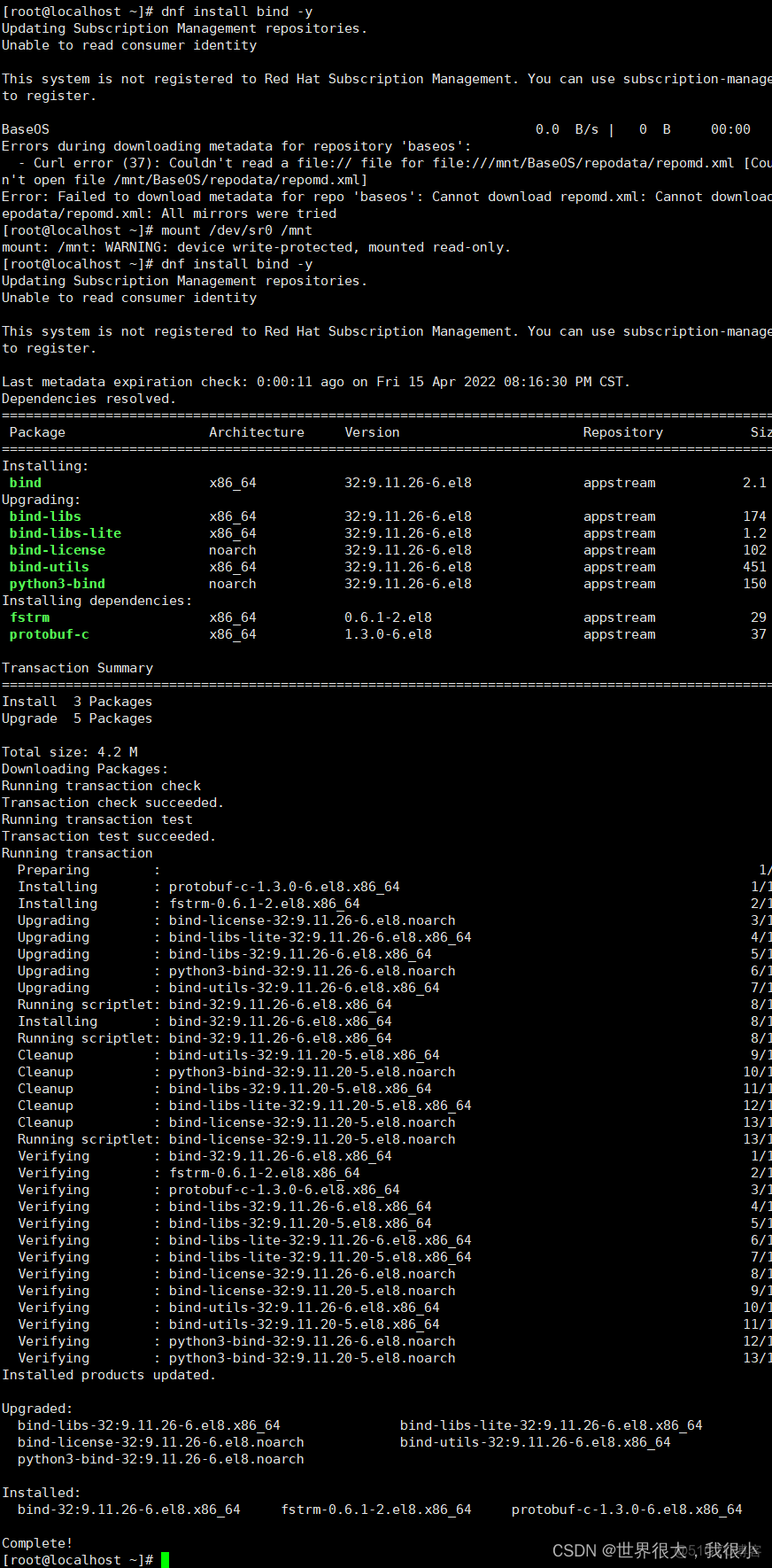Click the Repository column header
The image size is (772, 1568).
click(x=623, y=432)
